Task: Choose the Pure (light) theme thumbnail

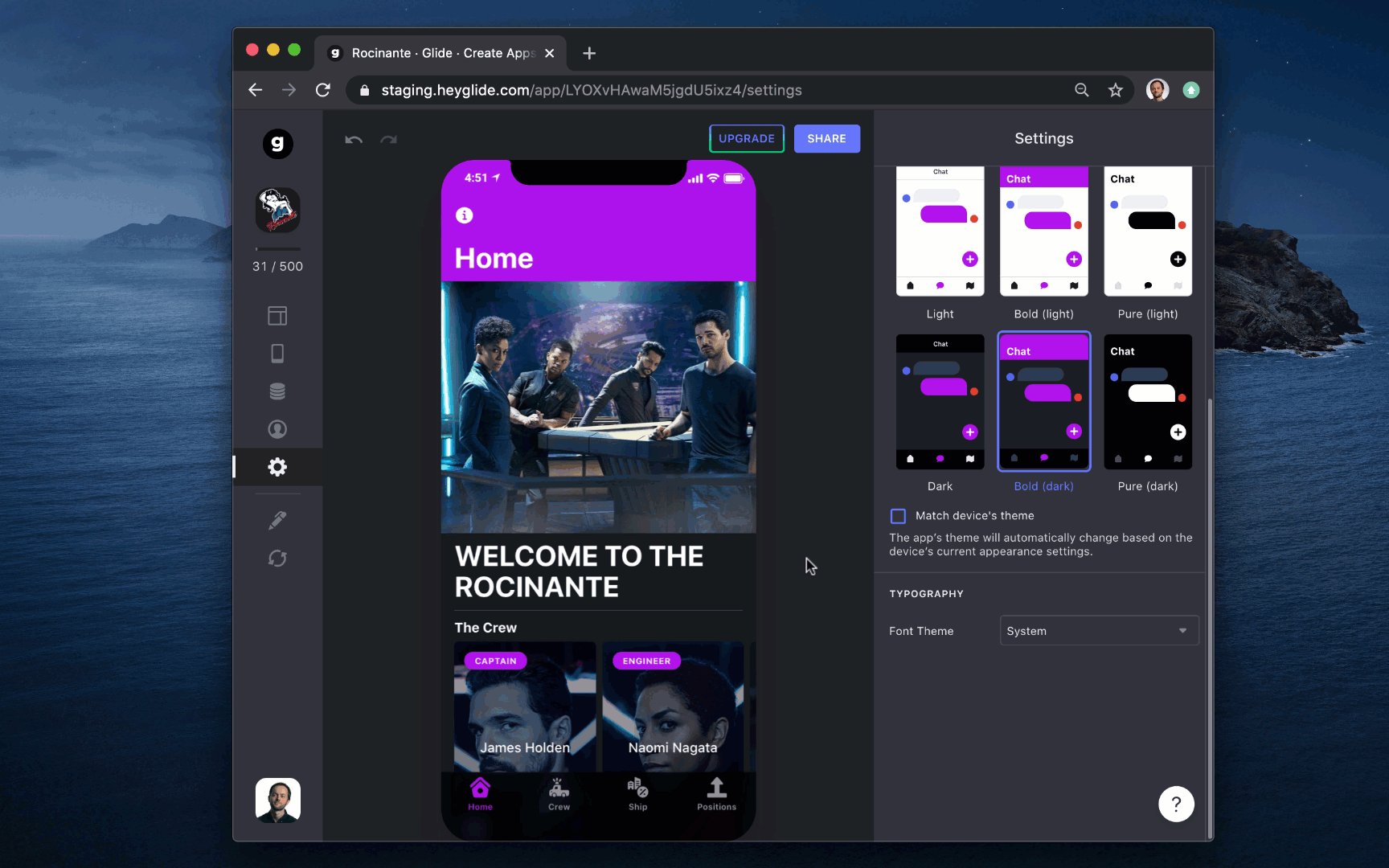Action: [x=1148, y=231]
